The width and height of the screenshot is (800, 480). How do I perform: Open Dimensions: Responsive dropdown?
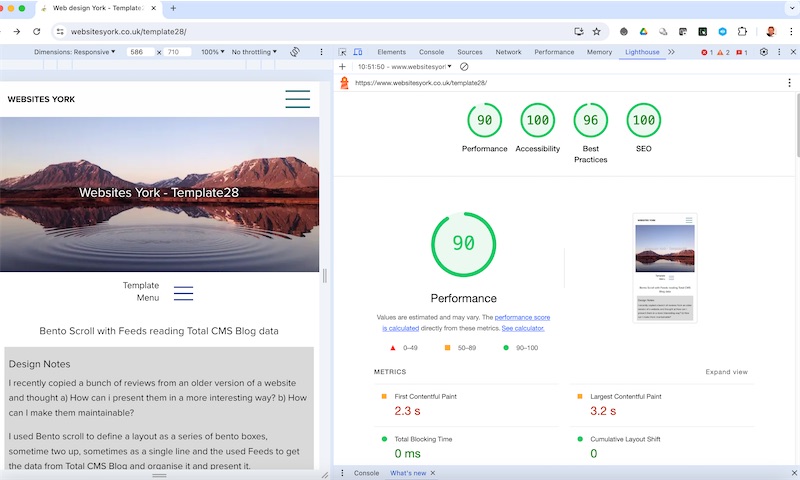click(x=74, y=52)
